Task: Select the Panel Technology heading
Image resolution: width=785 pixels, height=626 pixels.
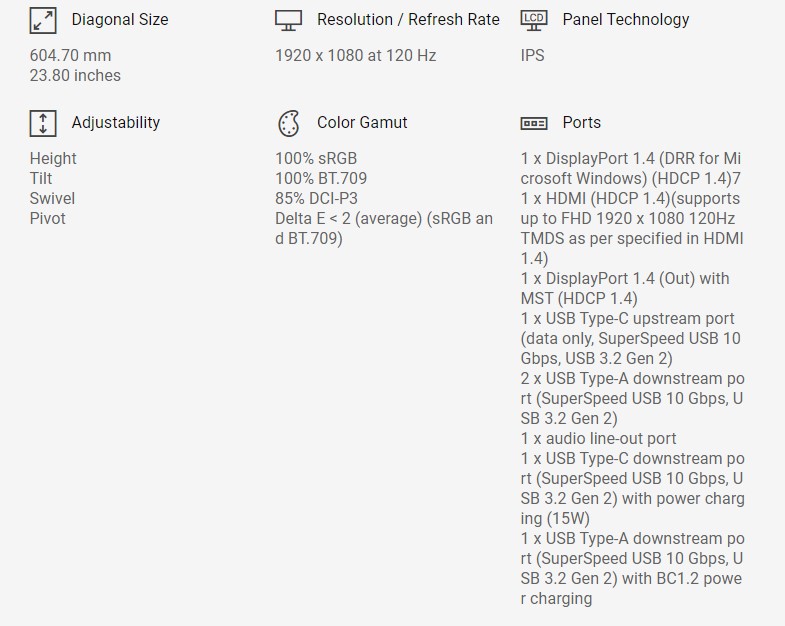Action: tap(626, 20)
